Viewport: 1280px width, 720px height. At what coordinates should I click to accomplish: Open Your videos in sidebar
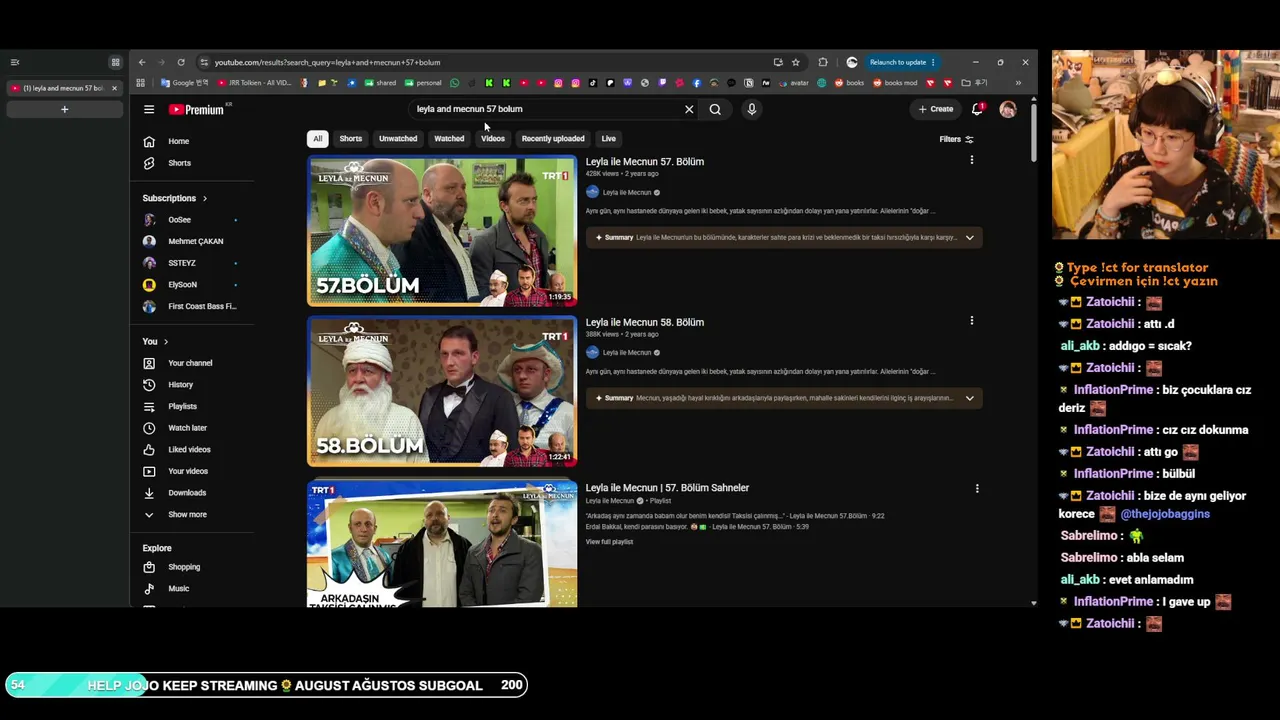coord(190,471)
